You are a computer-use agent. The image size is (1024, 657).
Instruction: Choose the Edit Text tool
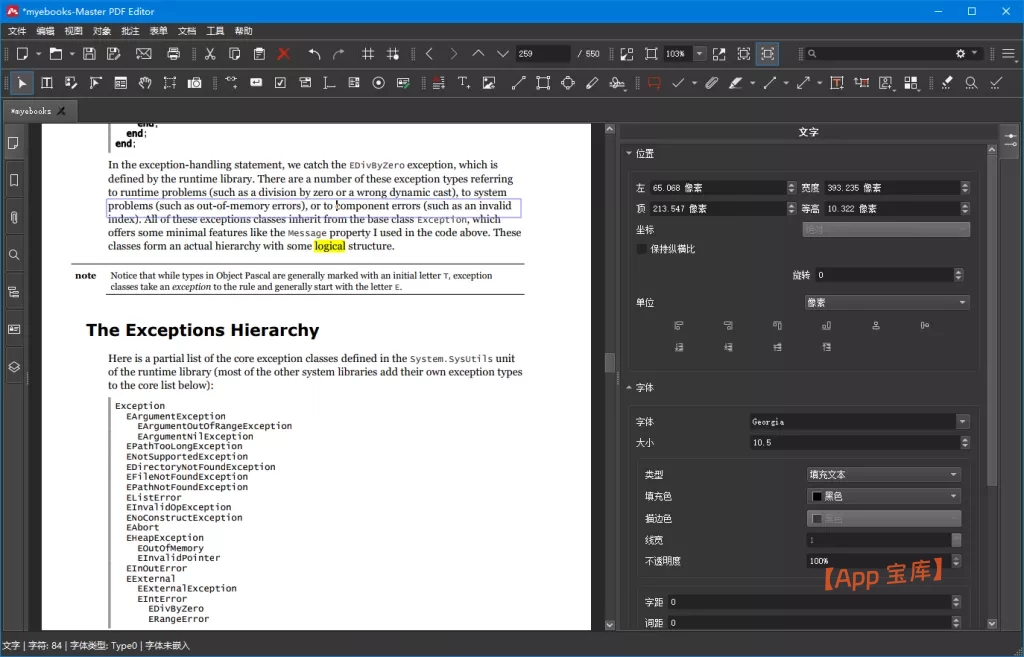46,83
